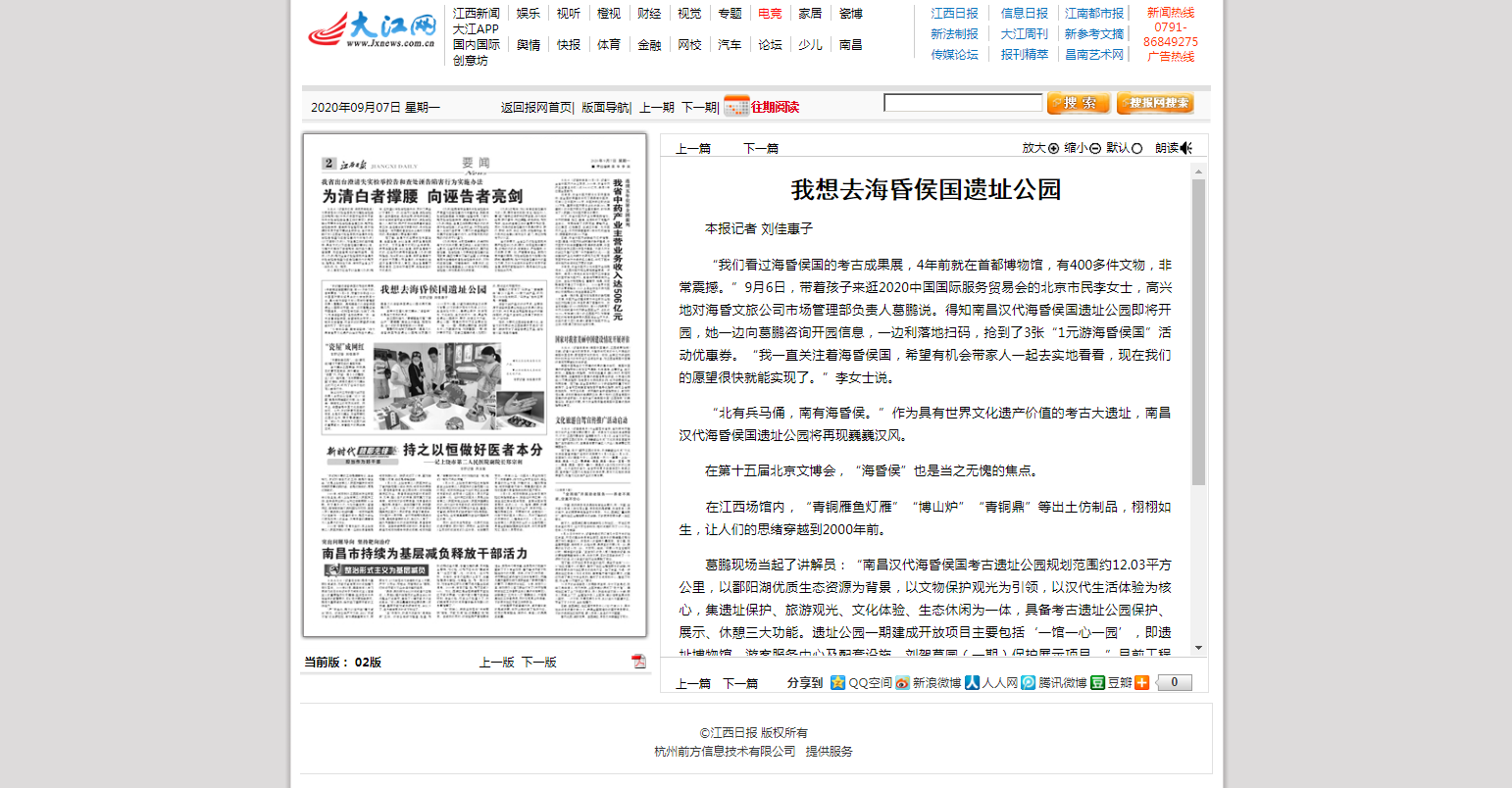1512x788 pixels.
Task: Click 返回报网首页 link
Action: (536, 108)
